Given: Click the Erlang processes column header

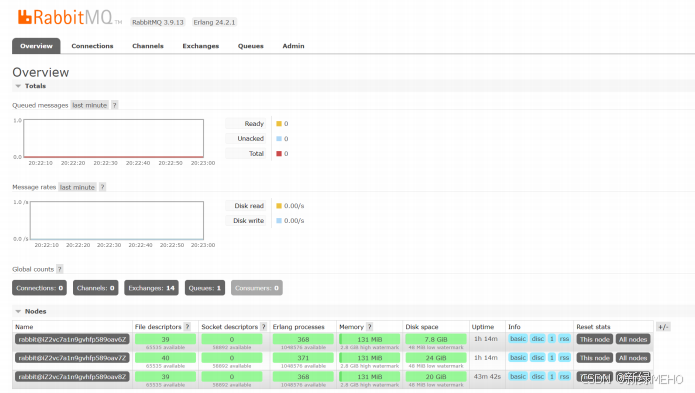Looking at the screenshot, I should point(298,327).
